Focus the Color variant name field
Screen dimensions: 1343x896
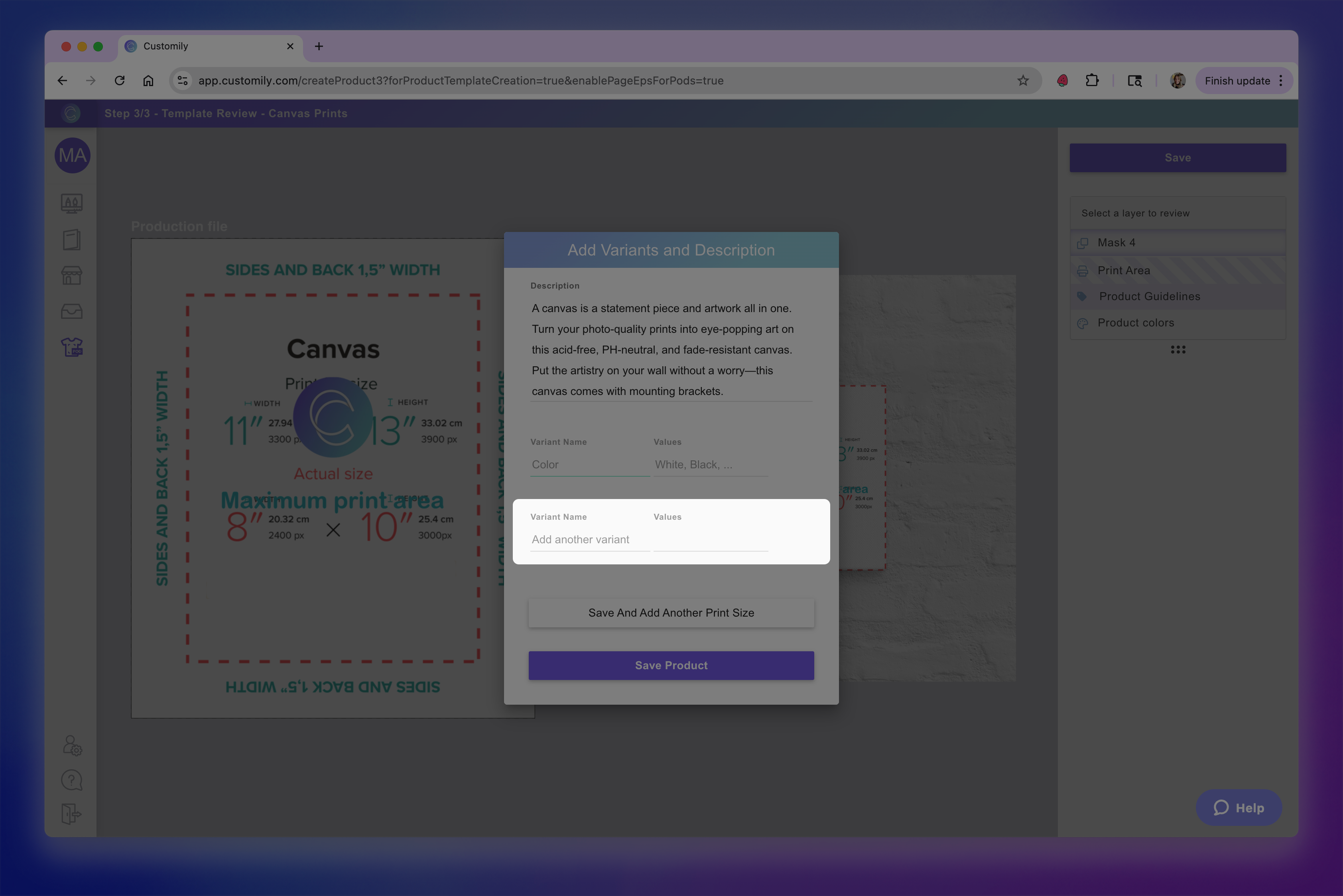click(x=589, y=465)
